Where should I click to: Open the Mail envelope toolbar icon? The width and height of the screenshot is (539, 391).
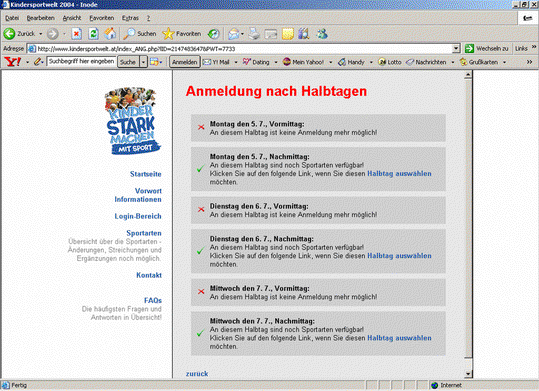click(233, 34)
